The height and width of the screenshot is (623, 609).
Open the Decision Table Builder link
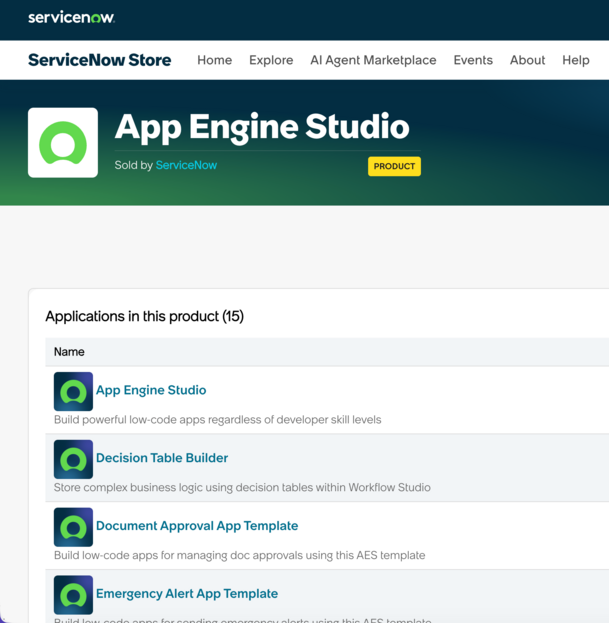[x=162, y=458]
